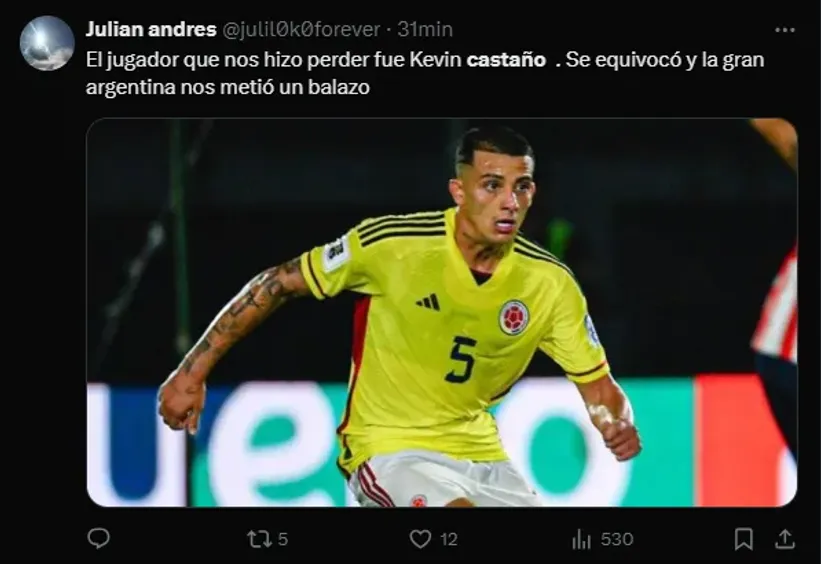Click the bold word castaño in the tweet
Image resolution: width=821 pixels, height=564 pixels.
click(506, 60)
